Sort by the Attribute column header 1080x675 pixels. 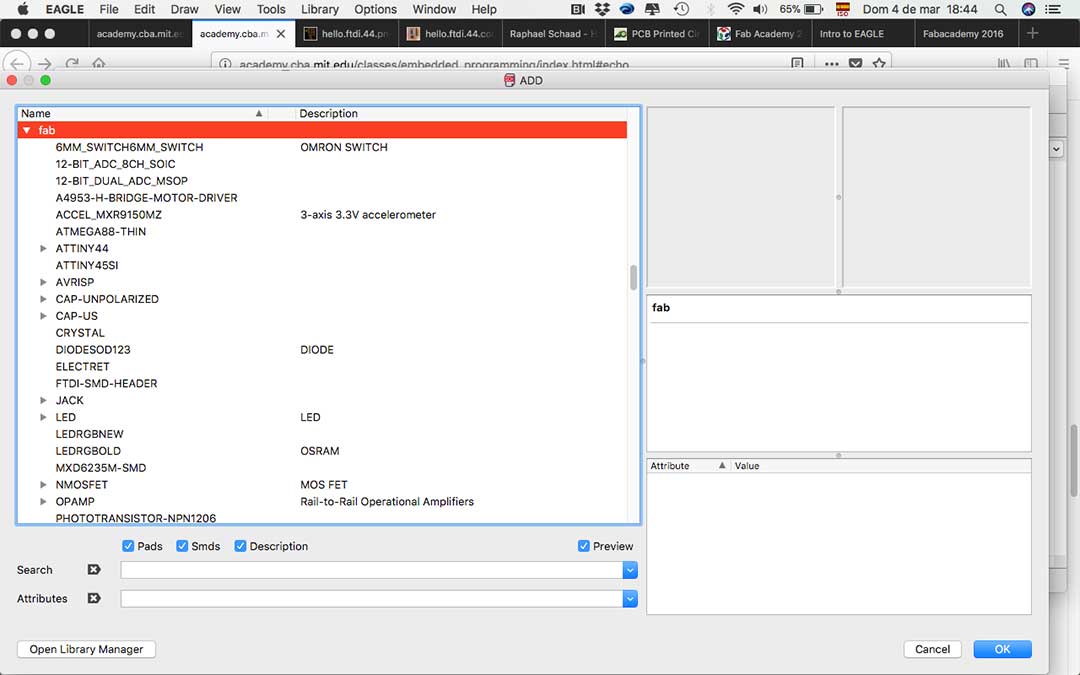pos(687,466)
